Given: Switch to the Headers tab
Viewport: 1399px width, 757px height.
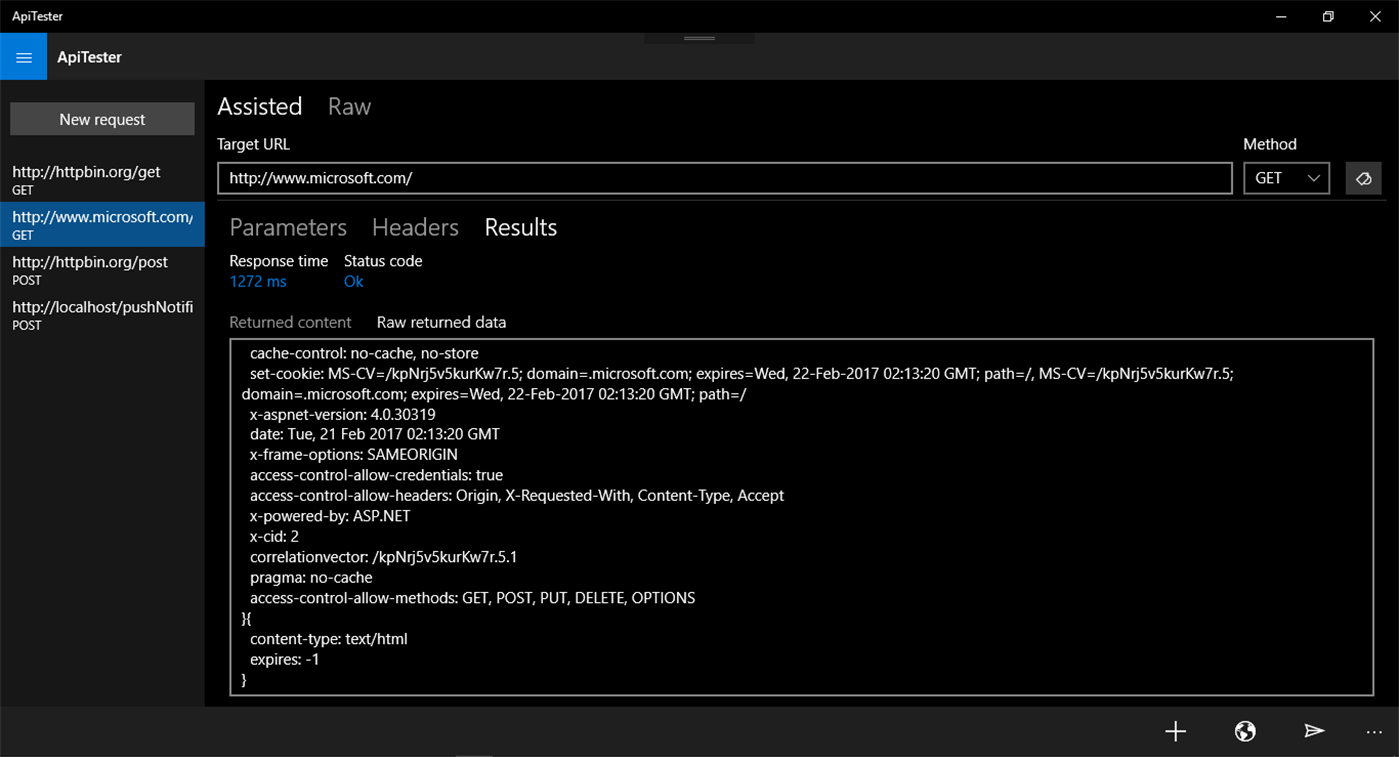Looking at the screenshot, I should click(x=414, y=228).
